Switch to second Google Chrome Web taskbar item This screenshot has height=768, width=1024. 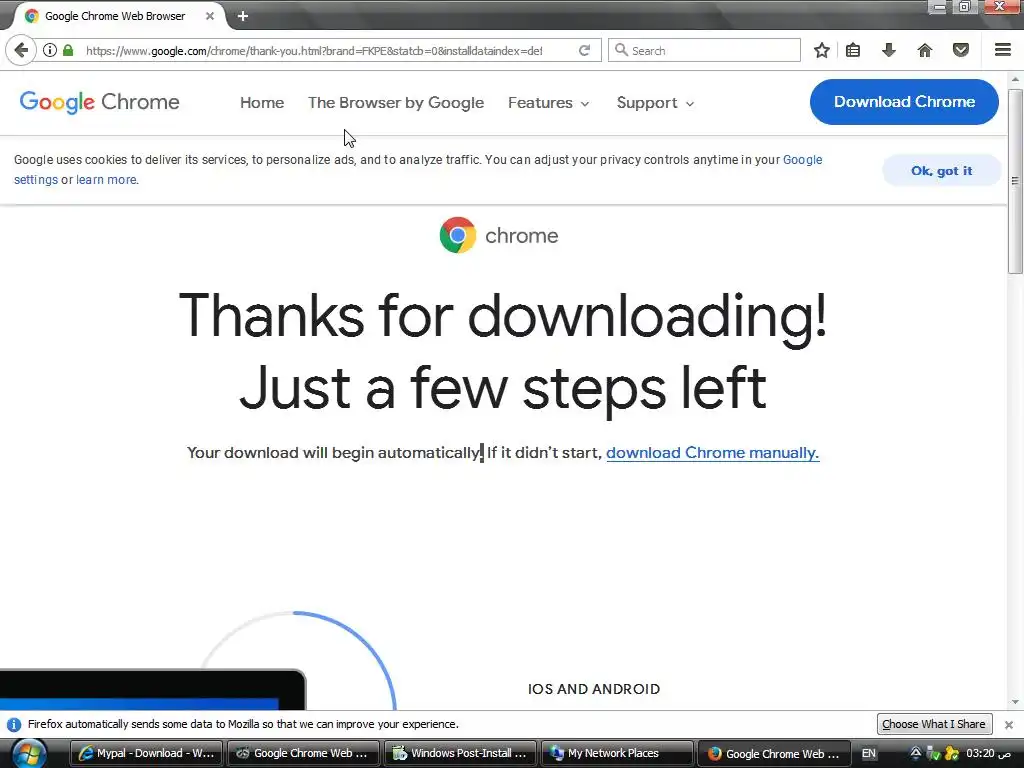[304, 754]
